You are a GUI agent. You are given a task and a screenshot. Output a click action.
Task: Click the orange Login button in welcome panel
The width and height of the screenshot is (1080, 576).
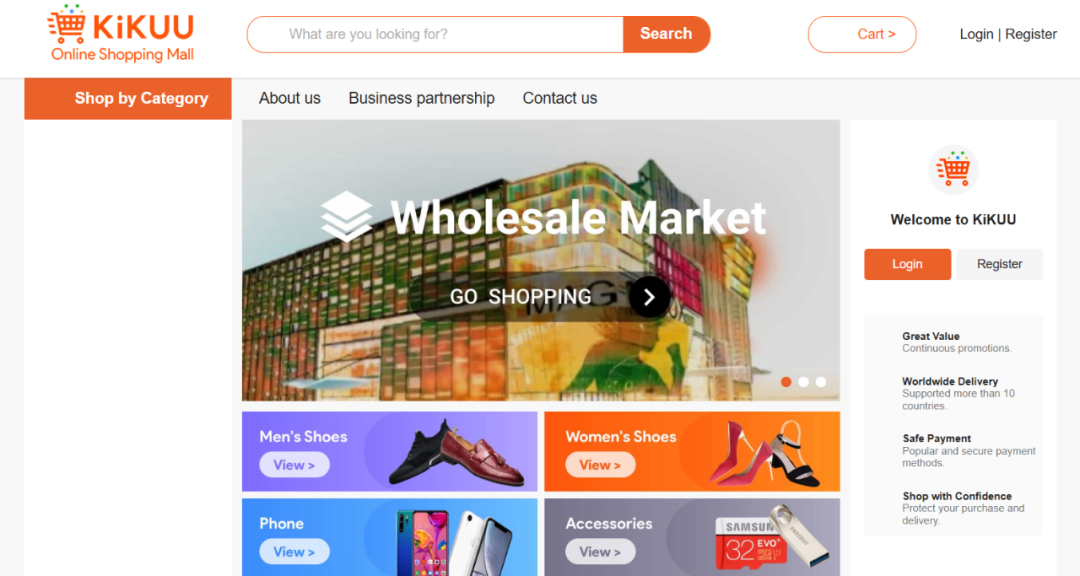coord(907,265)
